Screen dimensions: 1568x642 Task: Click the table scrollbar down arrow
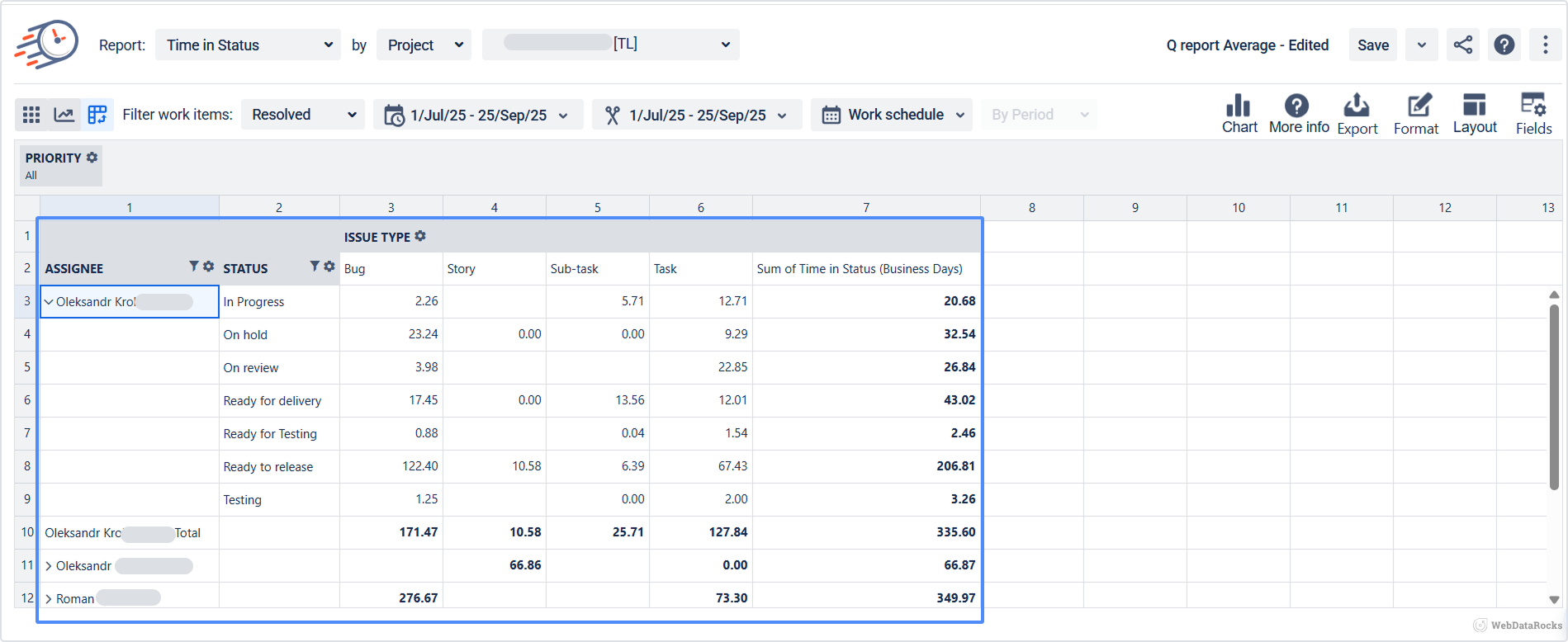pyautogui.click(x=1554, y=600)
